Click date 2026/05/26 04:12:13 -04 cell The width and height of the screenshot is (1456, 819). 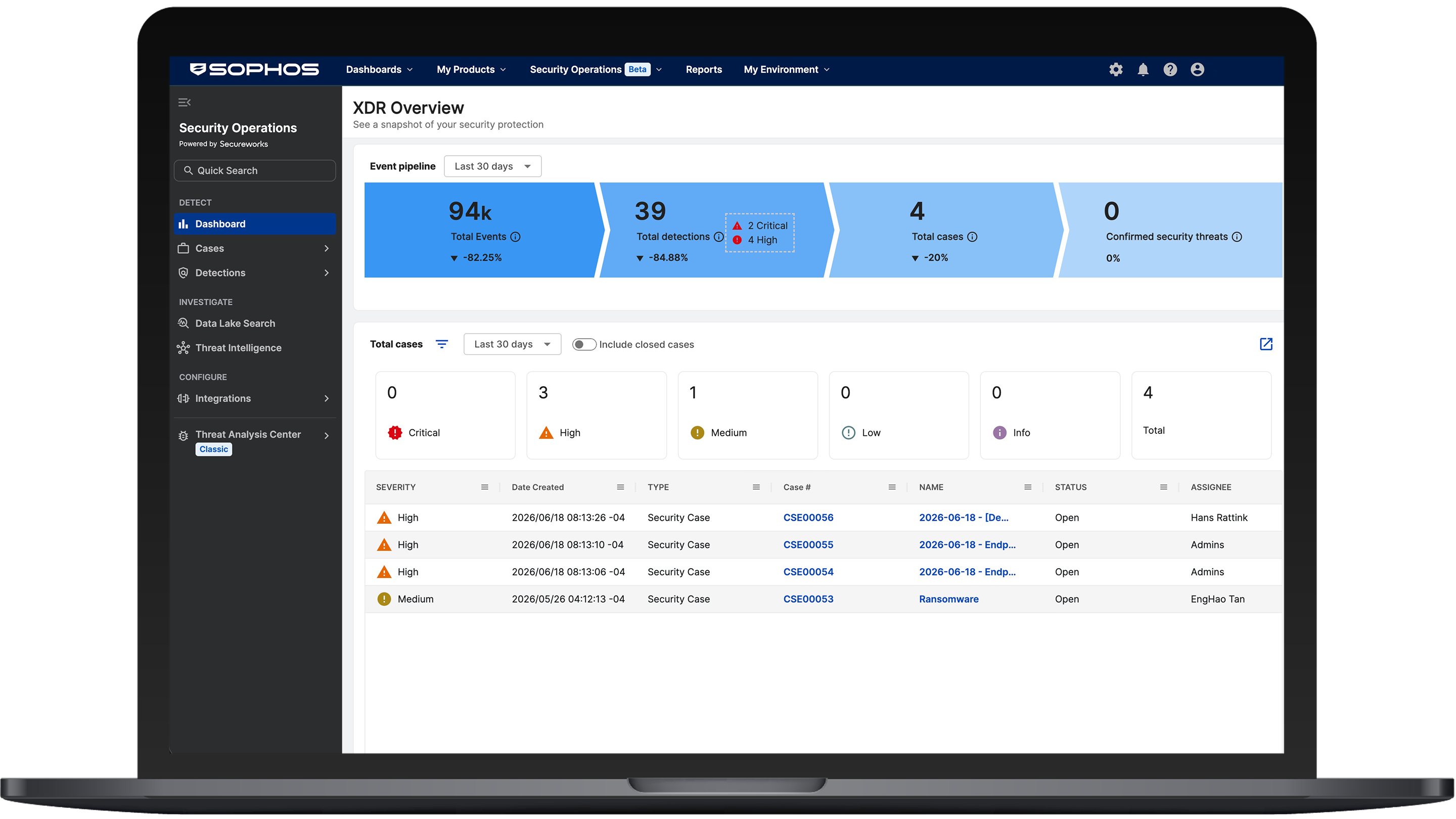coord(568,599)
